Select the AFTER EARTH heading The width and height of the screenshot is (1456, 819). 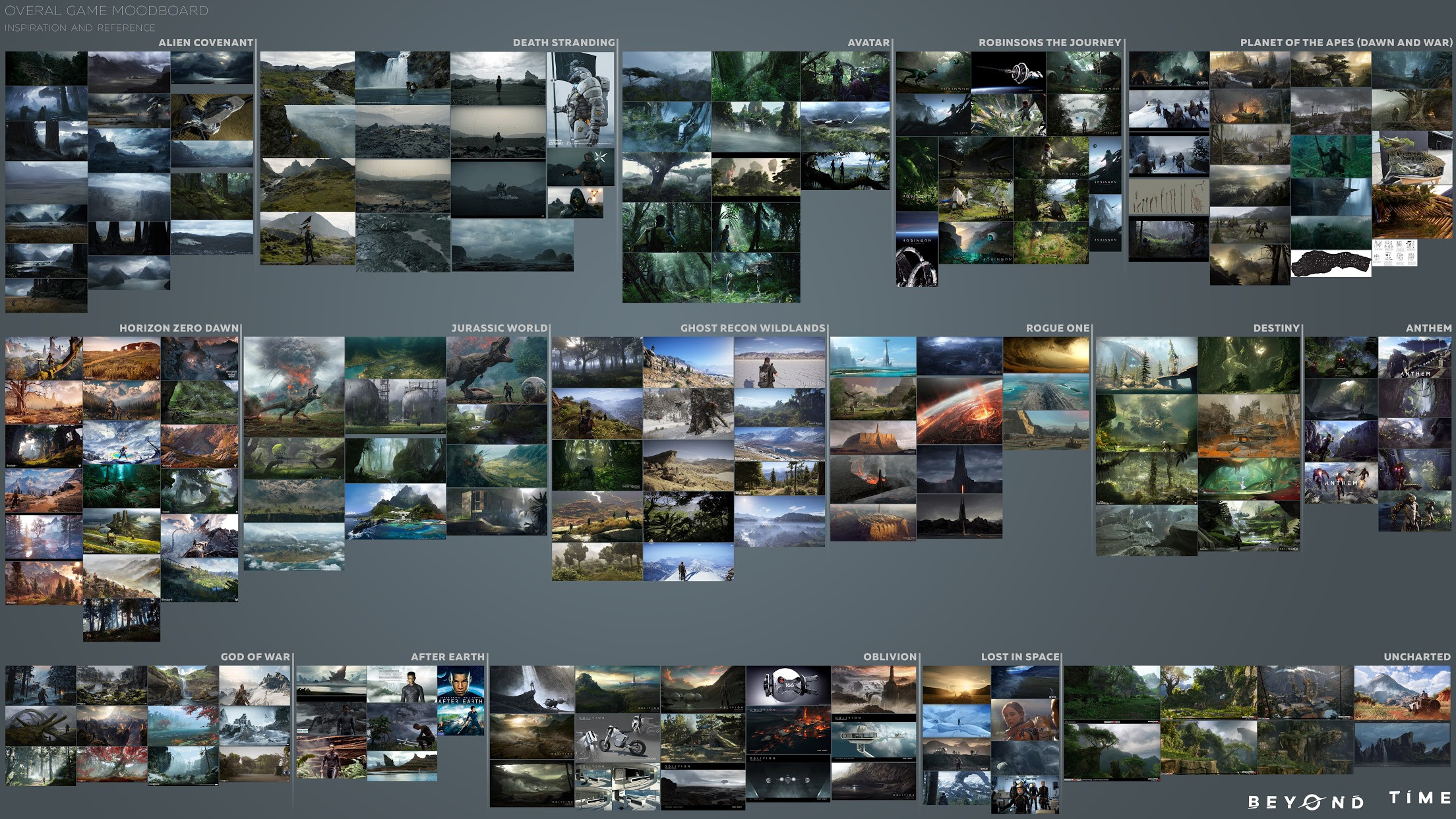pyautogui.click(x=448, y=657)
